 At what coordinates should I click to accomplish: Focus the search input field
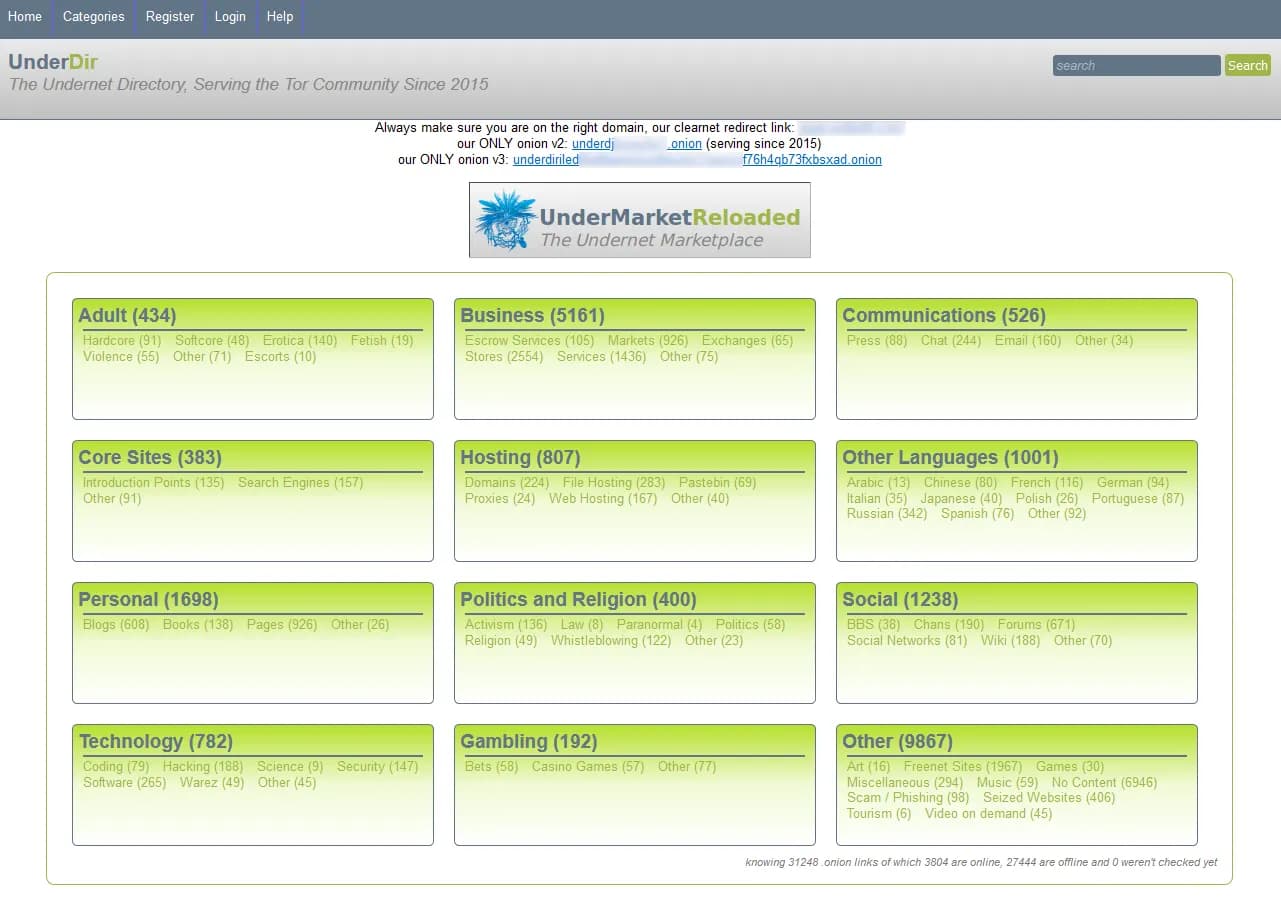[1136, 65]
